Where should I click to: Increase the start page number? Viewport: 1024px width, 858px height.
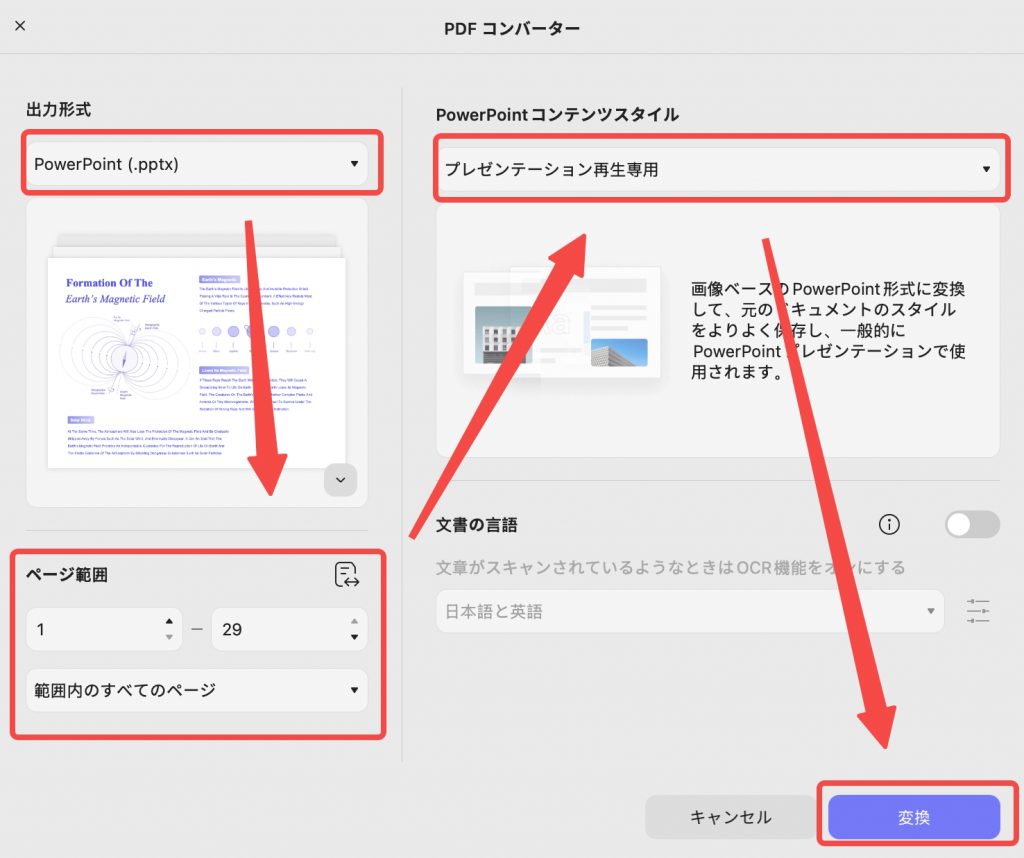169,621
